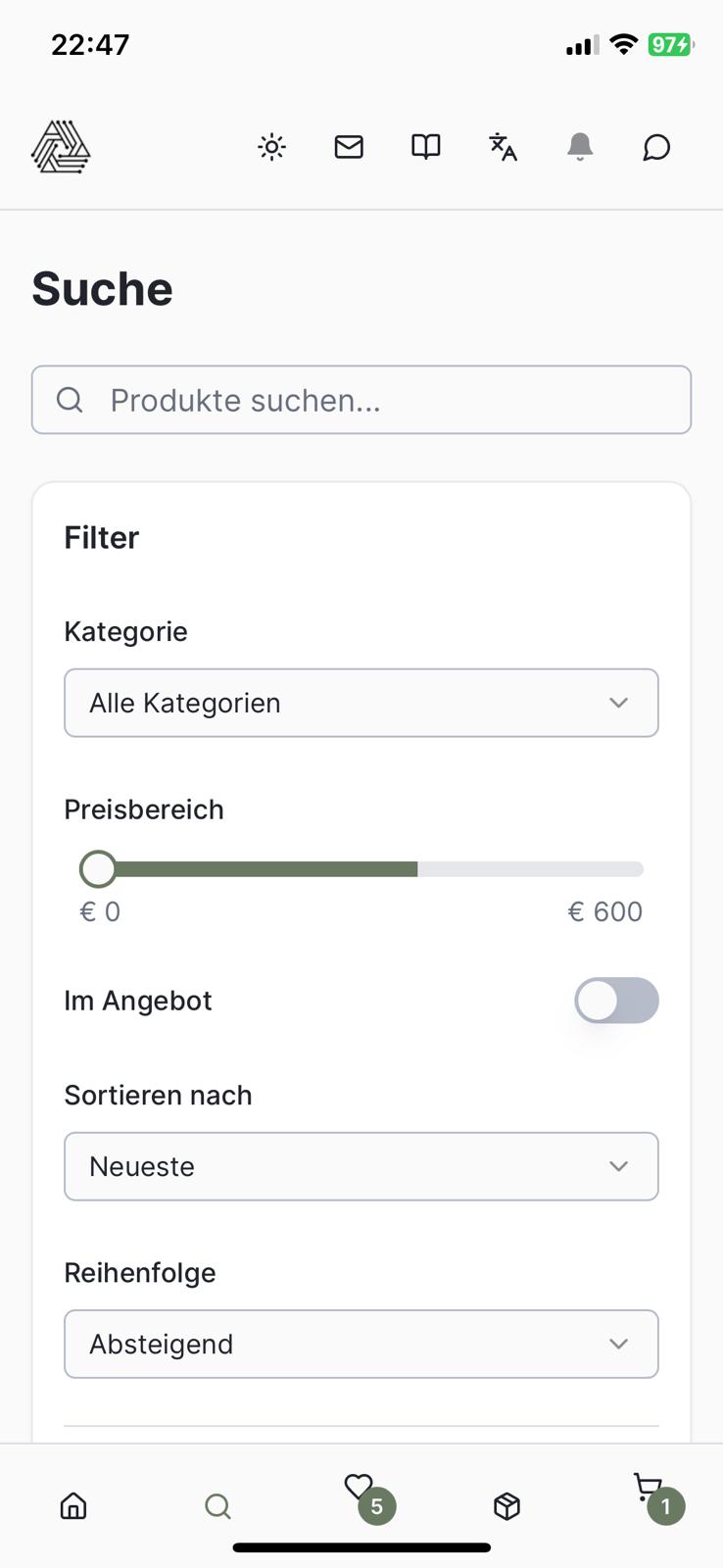Tap the sun theme toggle icon
723x1568 pixels.
(271, 147)
